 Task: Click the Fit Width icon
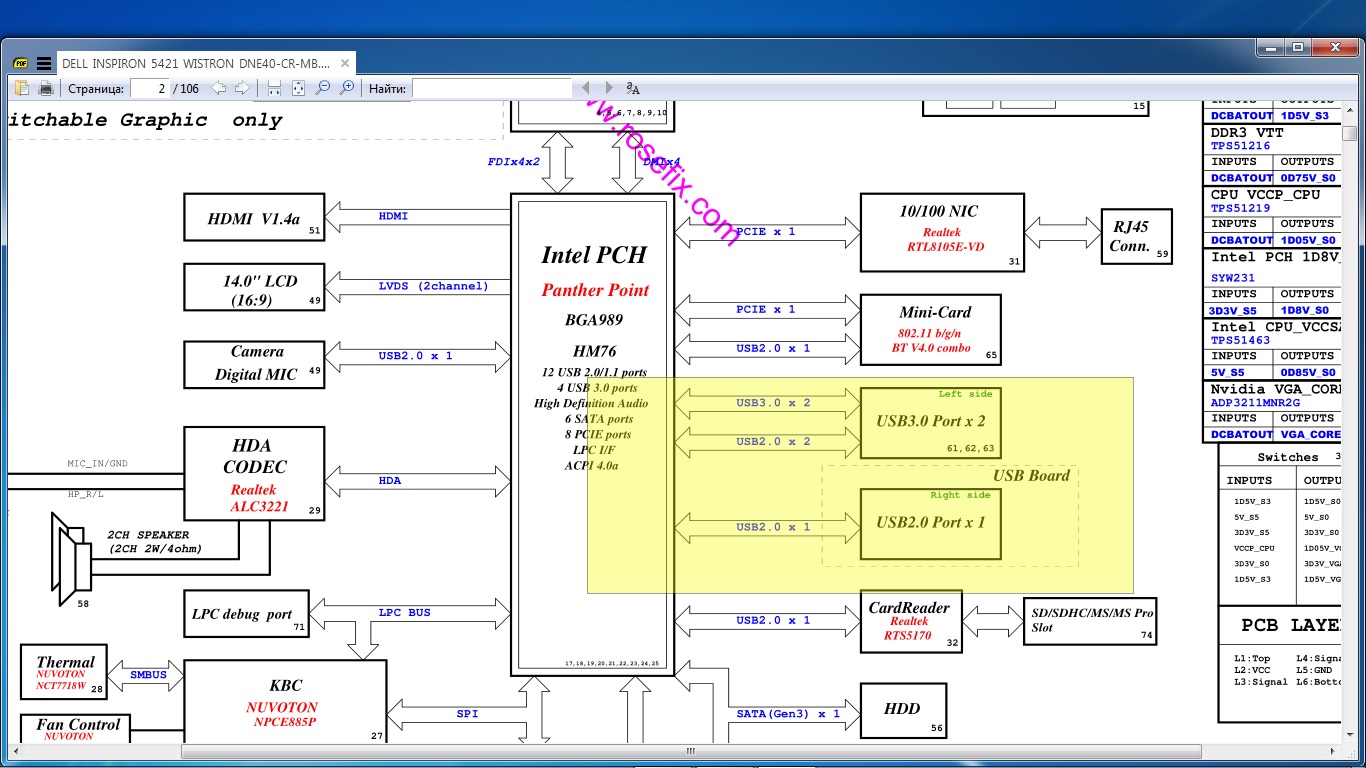coord(274,88)
